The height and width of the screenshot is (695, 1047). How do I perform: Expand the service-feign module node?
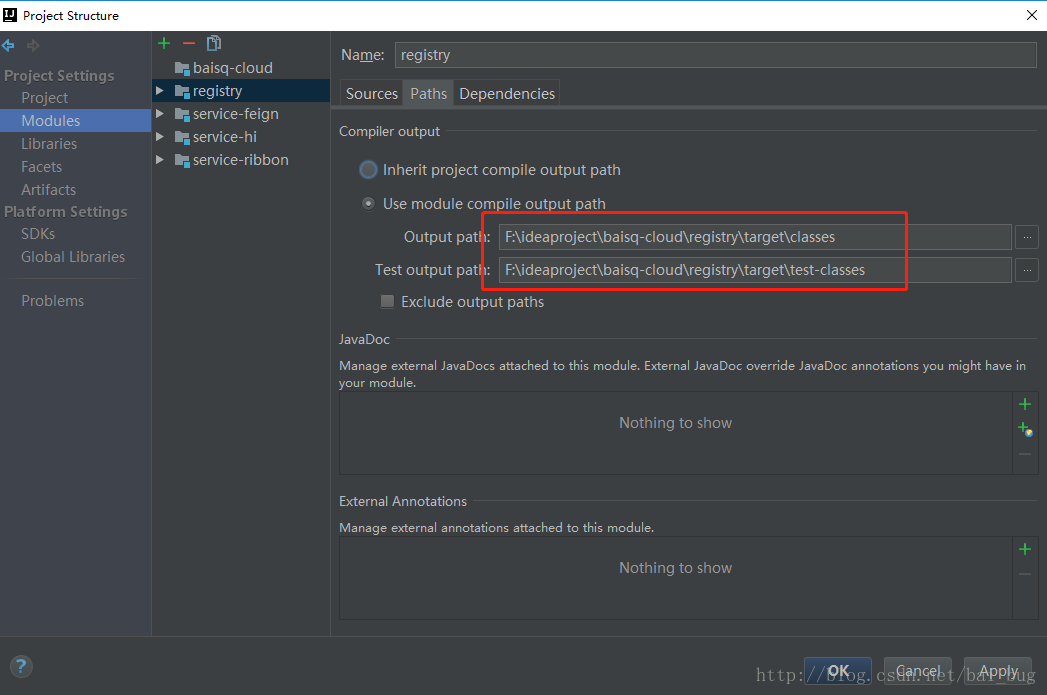[x=160, y=113]
